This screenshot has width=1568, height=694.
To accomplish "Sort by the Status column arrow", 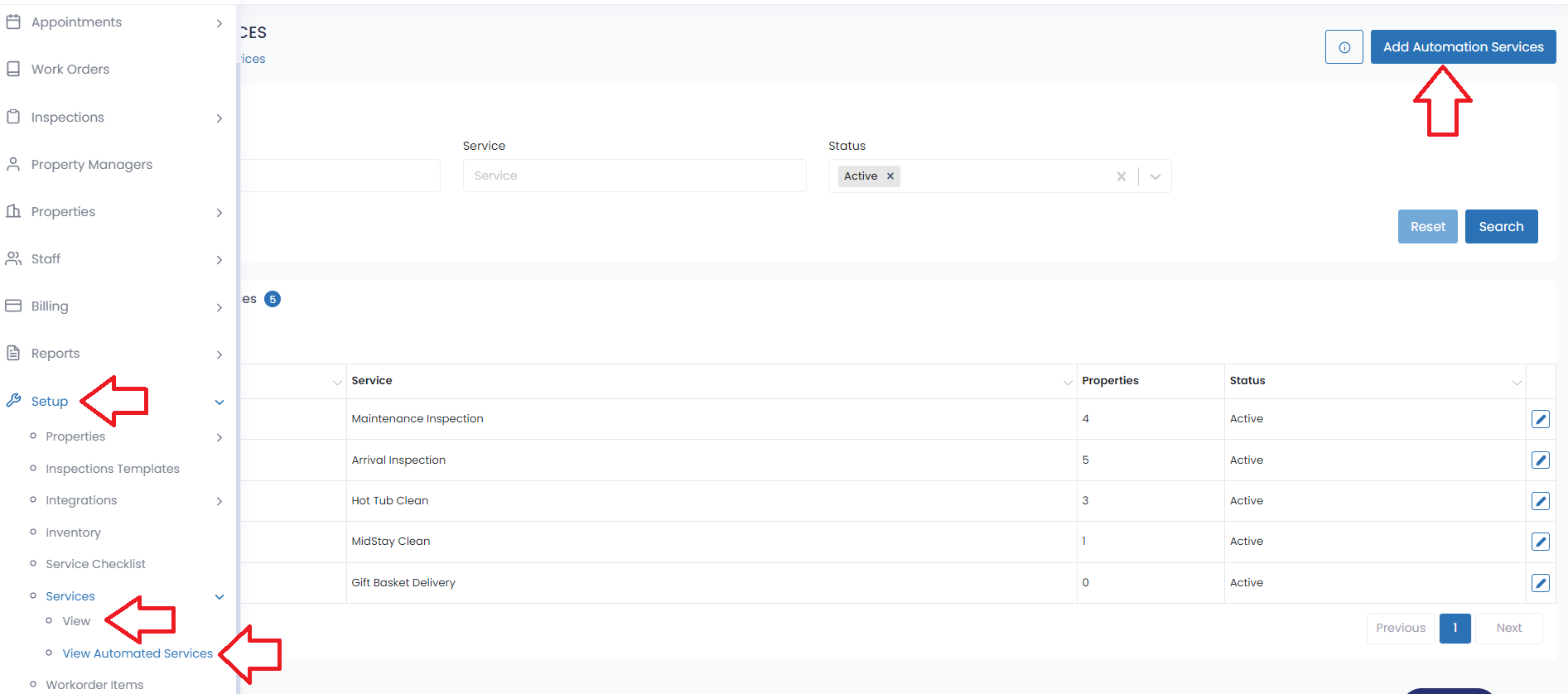I will click(x=1517, y=382).
